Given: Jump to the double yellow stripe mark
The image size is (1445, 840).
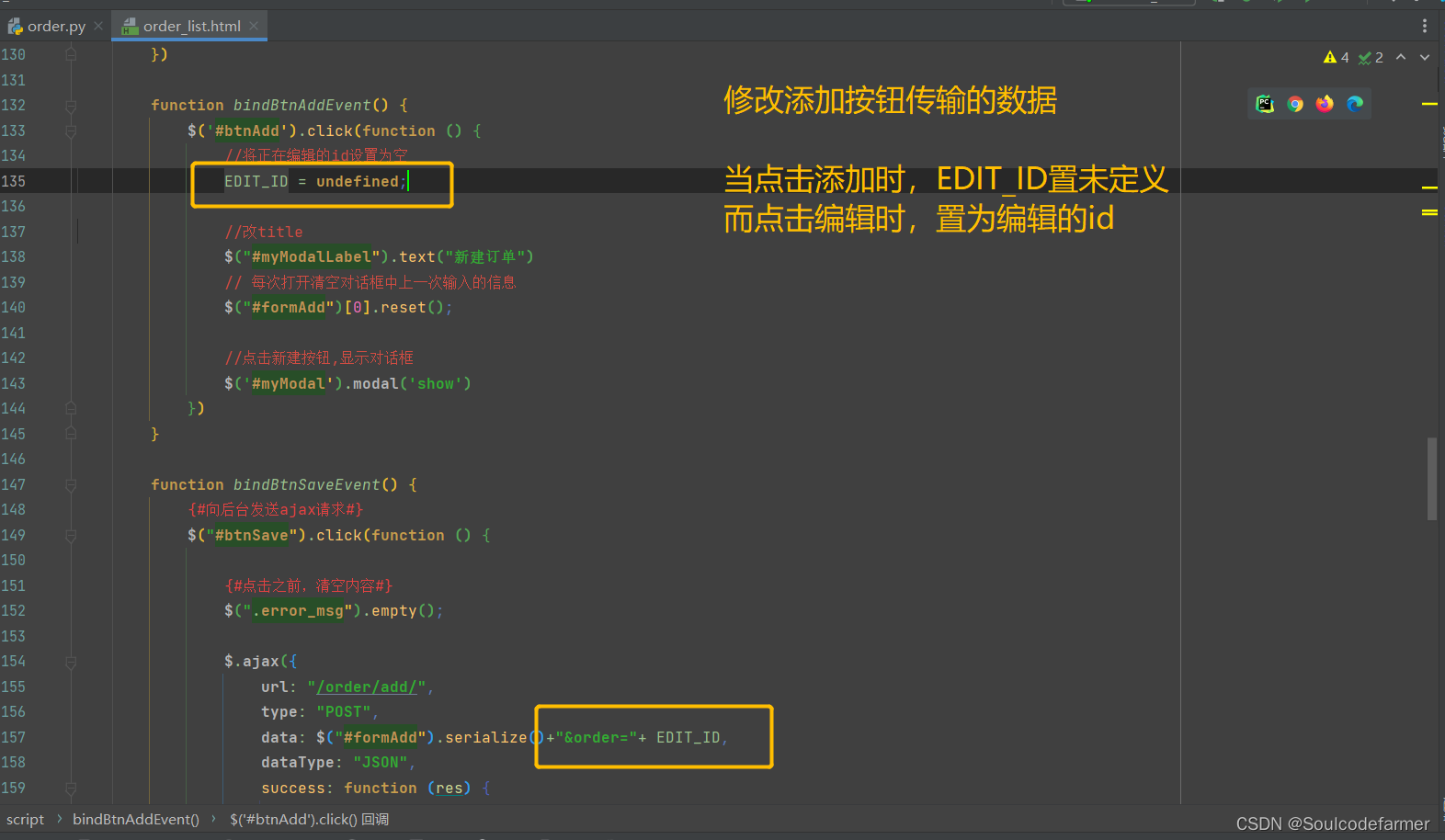Looking at the screenshot, I should click(1429, 212).
